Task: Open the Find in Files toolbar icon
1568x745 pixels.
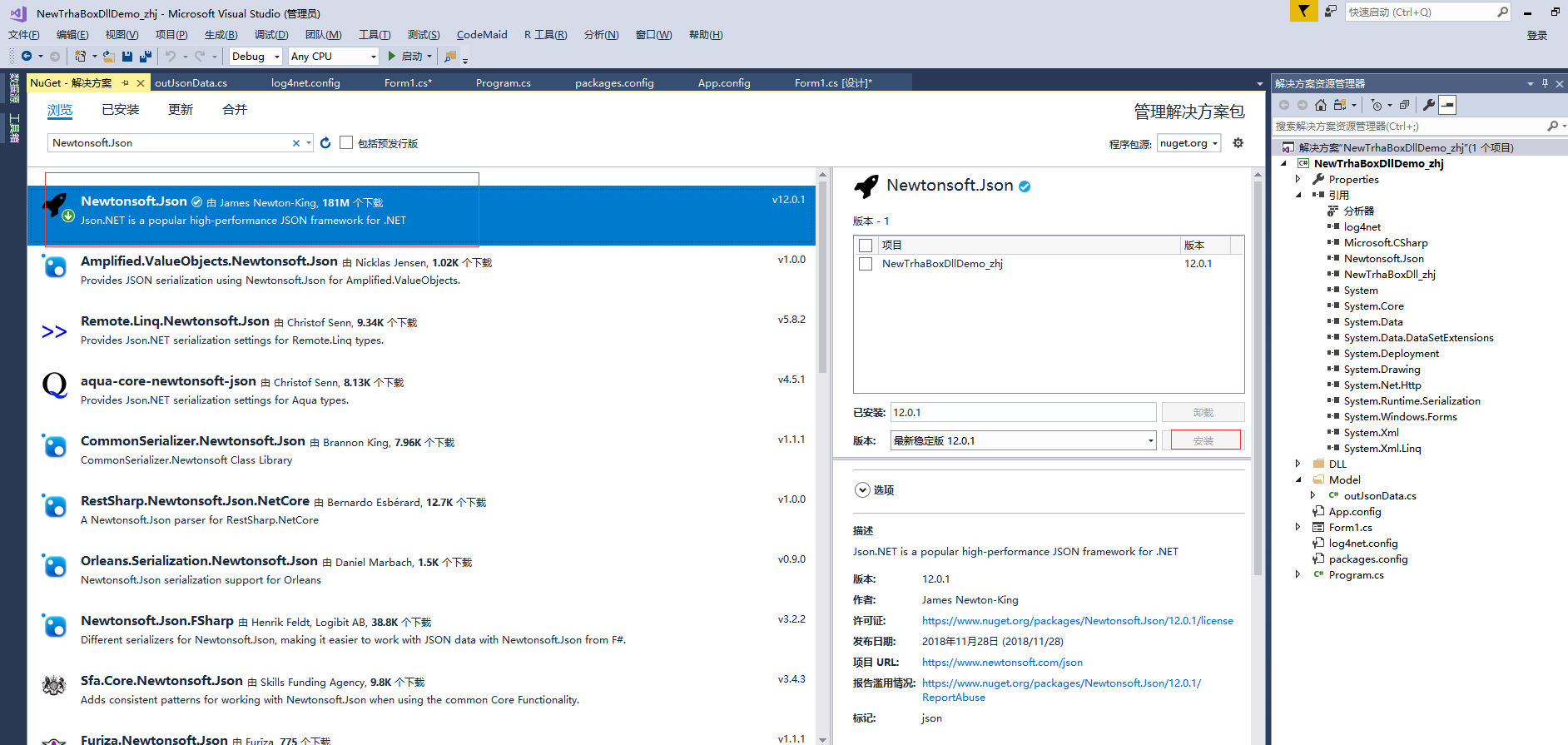Action: [x=450, y=57]
